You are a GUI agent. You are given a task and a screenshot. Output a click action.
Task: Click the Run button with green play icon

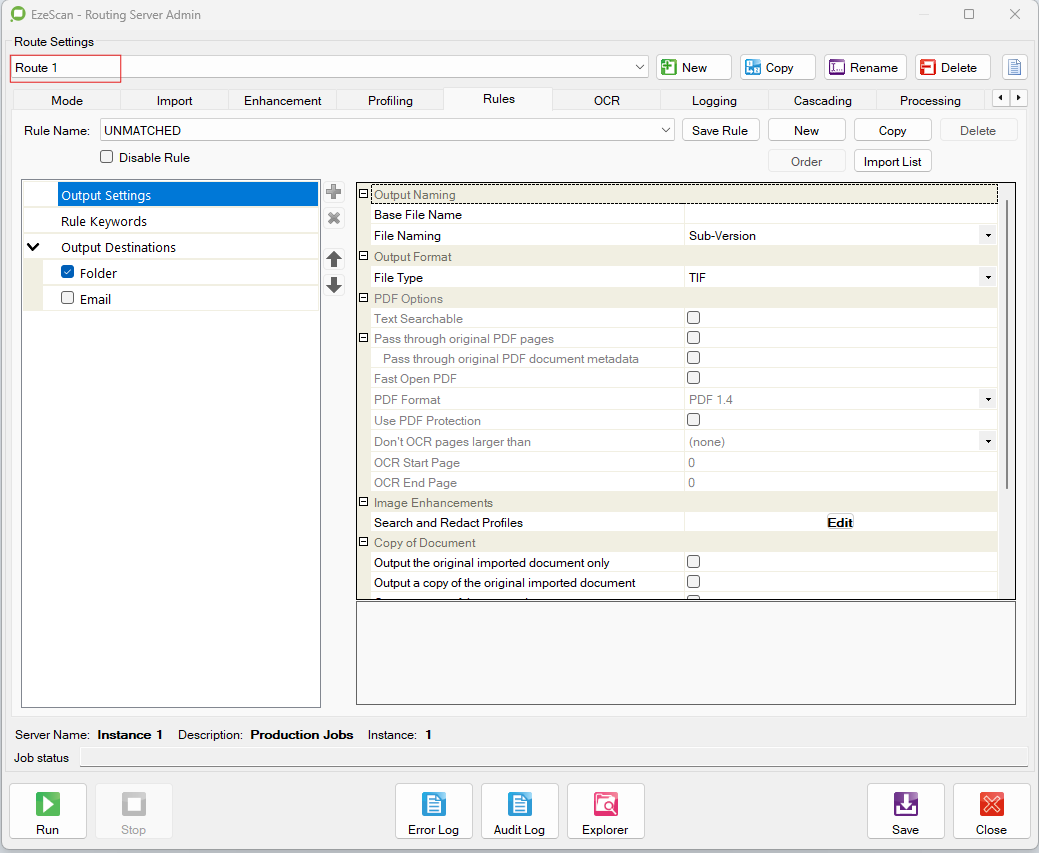click(x=48, y=811)
